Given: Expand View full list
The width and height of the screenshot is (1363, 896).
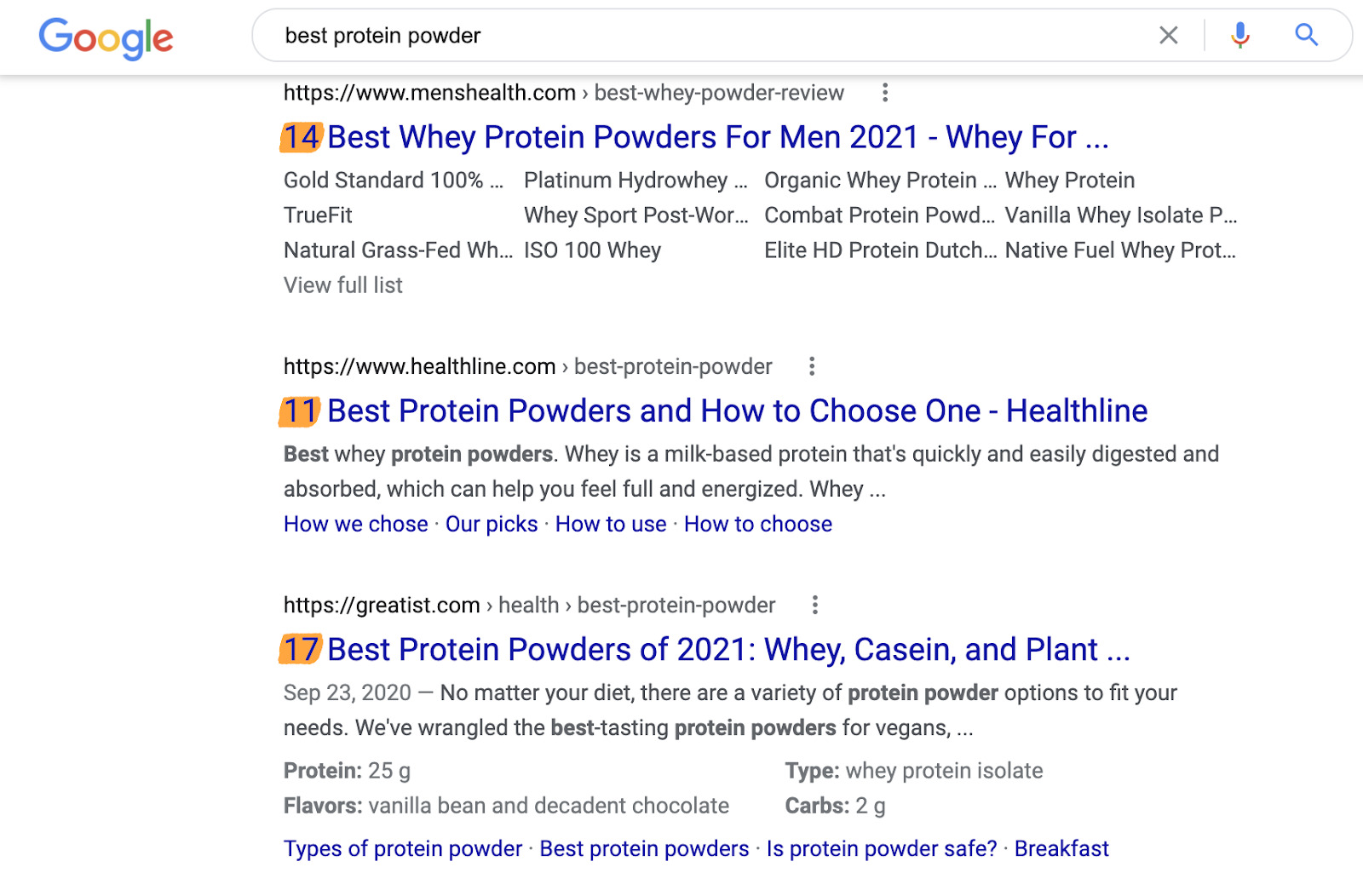Looking at the screenshot, I should [342, 285].
